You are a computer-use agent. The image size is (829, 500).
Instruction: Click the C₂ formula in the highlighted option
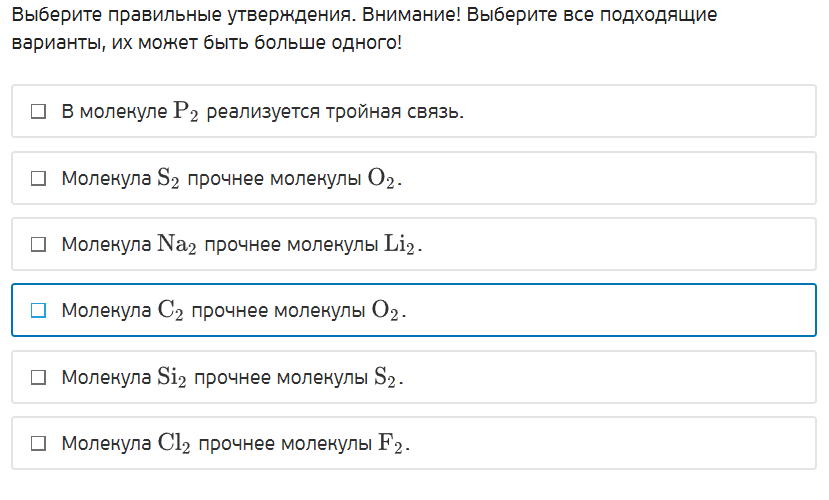[x=170, y=311]
